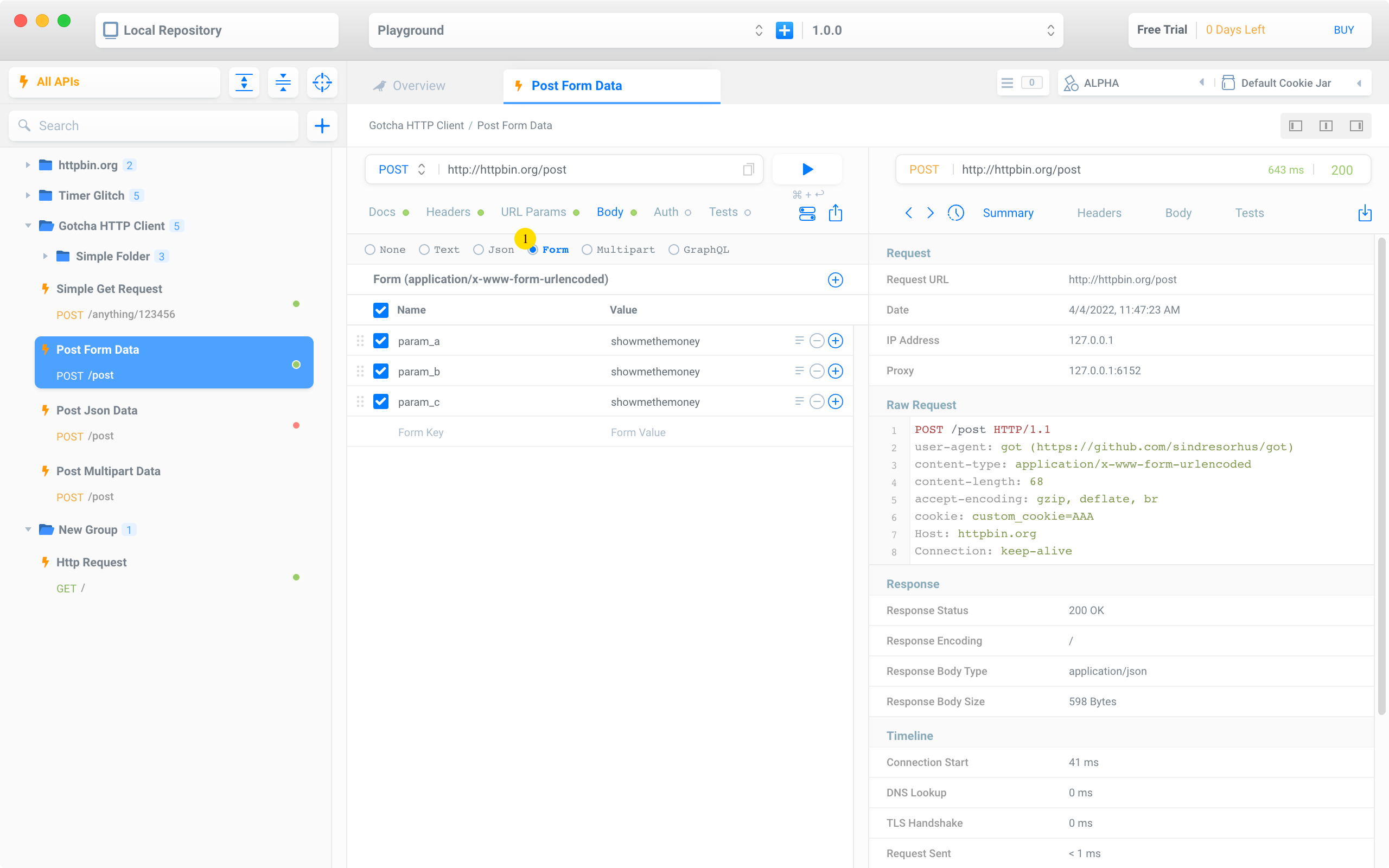
Task: Open the POST method dropdown
Action: [x=402, y=169]
